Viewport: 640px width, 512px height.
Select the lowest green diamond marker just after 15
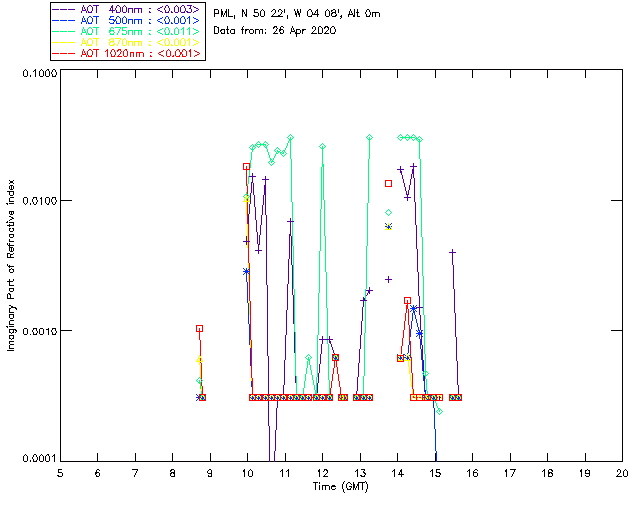click(439, 412)
